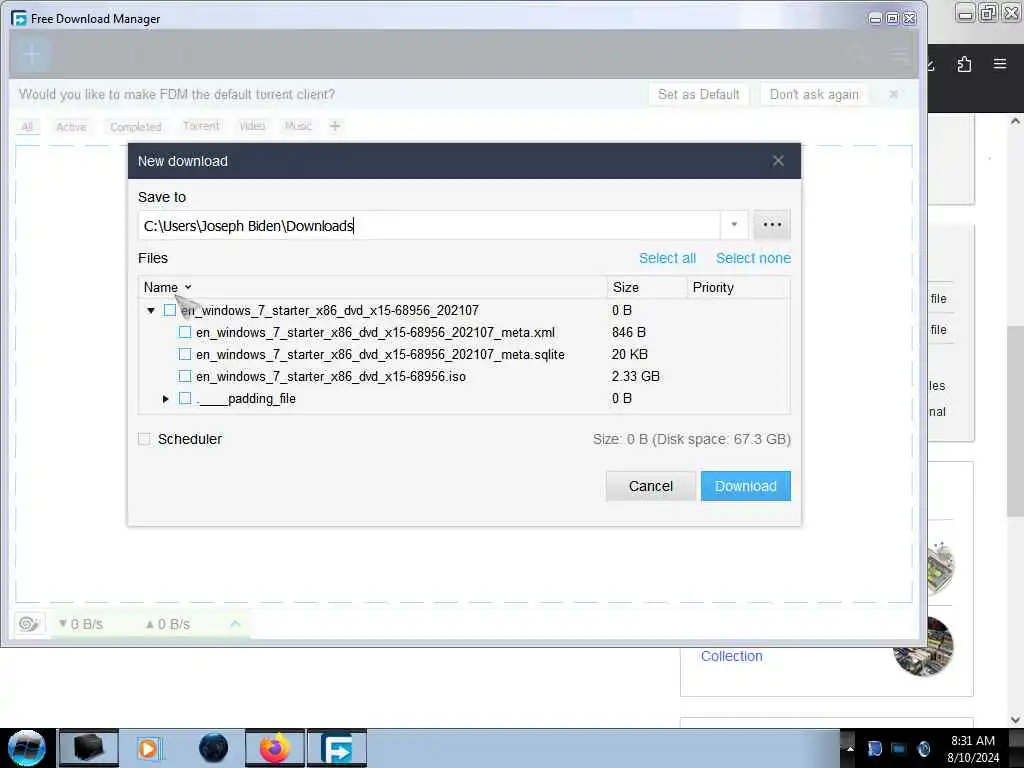
Task: Switch to Free Download Manager taskbar icon
Action: [337, 748]
